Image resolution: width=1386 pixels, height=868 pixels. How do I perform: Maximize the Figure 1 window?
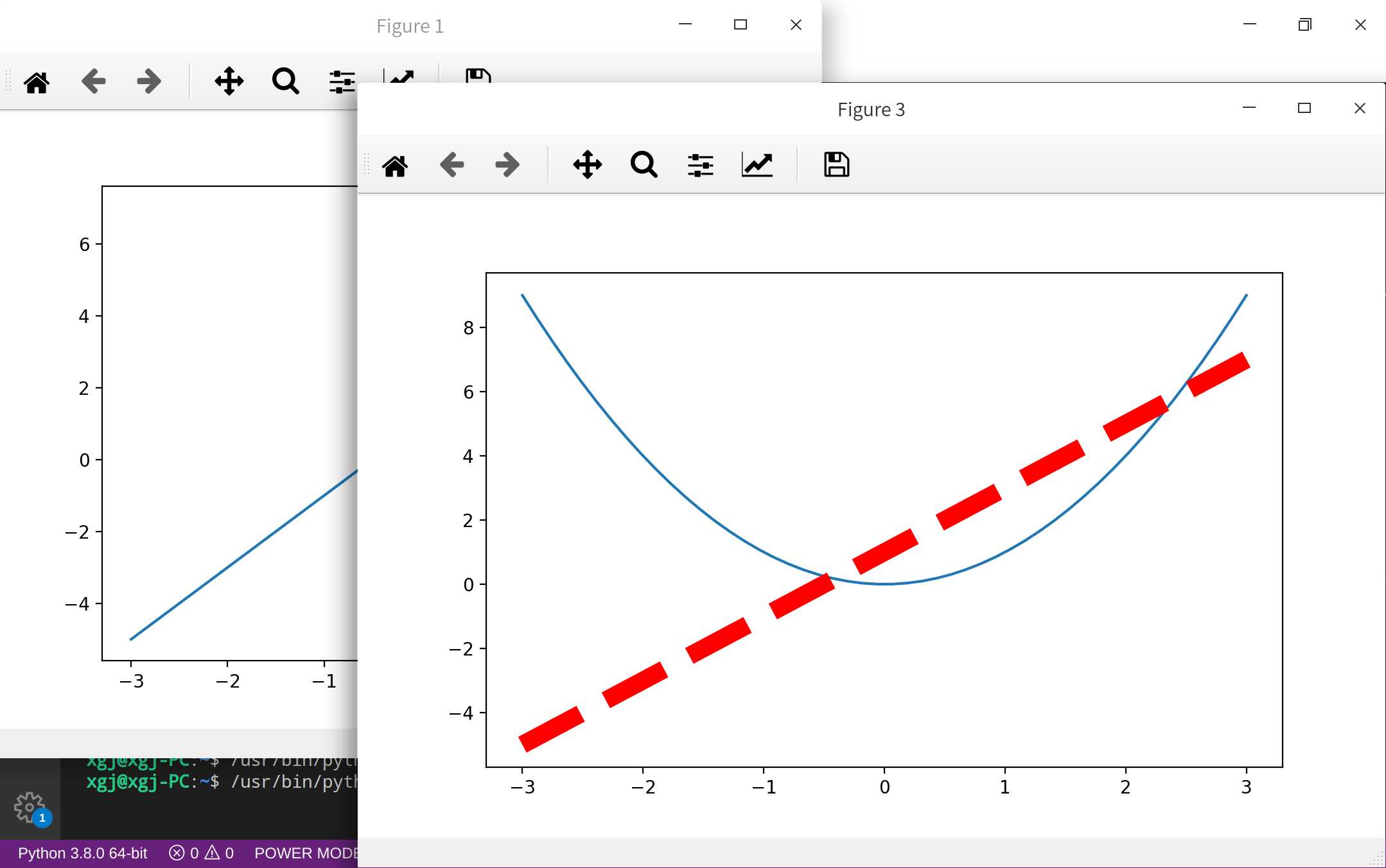click(741, 24)
